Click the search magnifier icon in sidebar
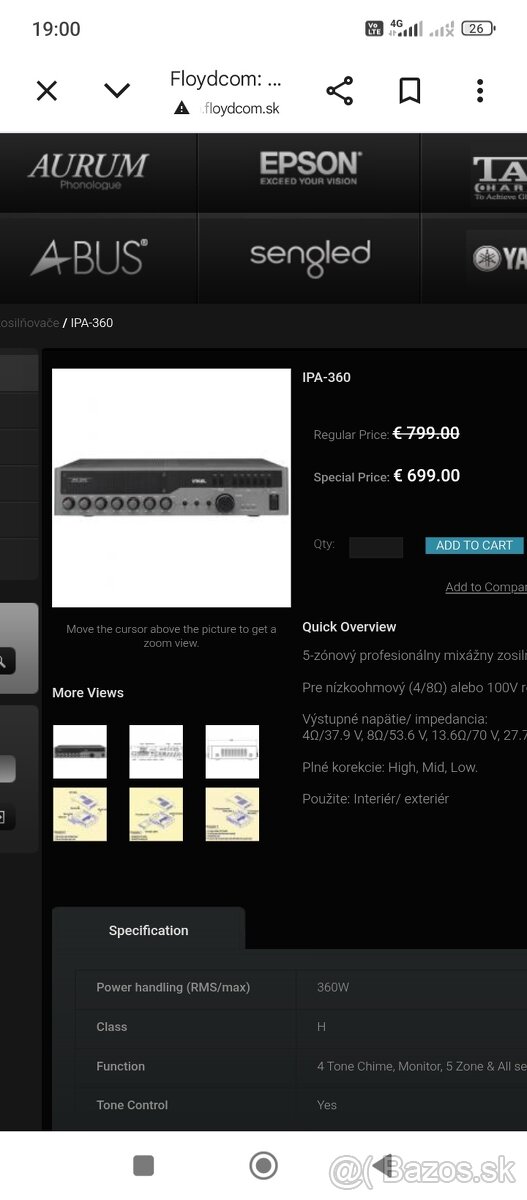This screenshot has width=527, height=1200. 4,660
